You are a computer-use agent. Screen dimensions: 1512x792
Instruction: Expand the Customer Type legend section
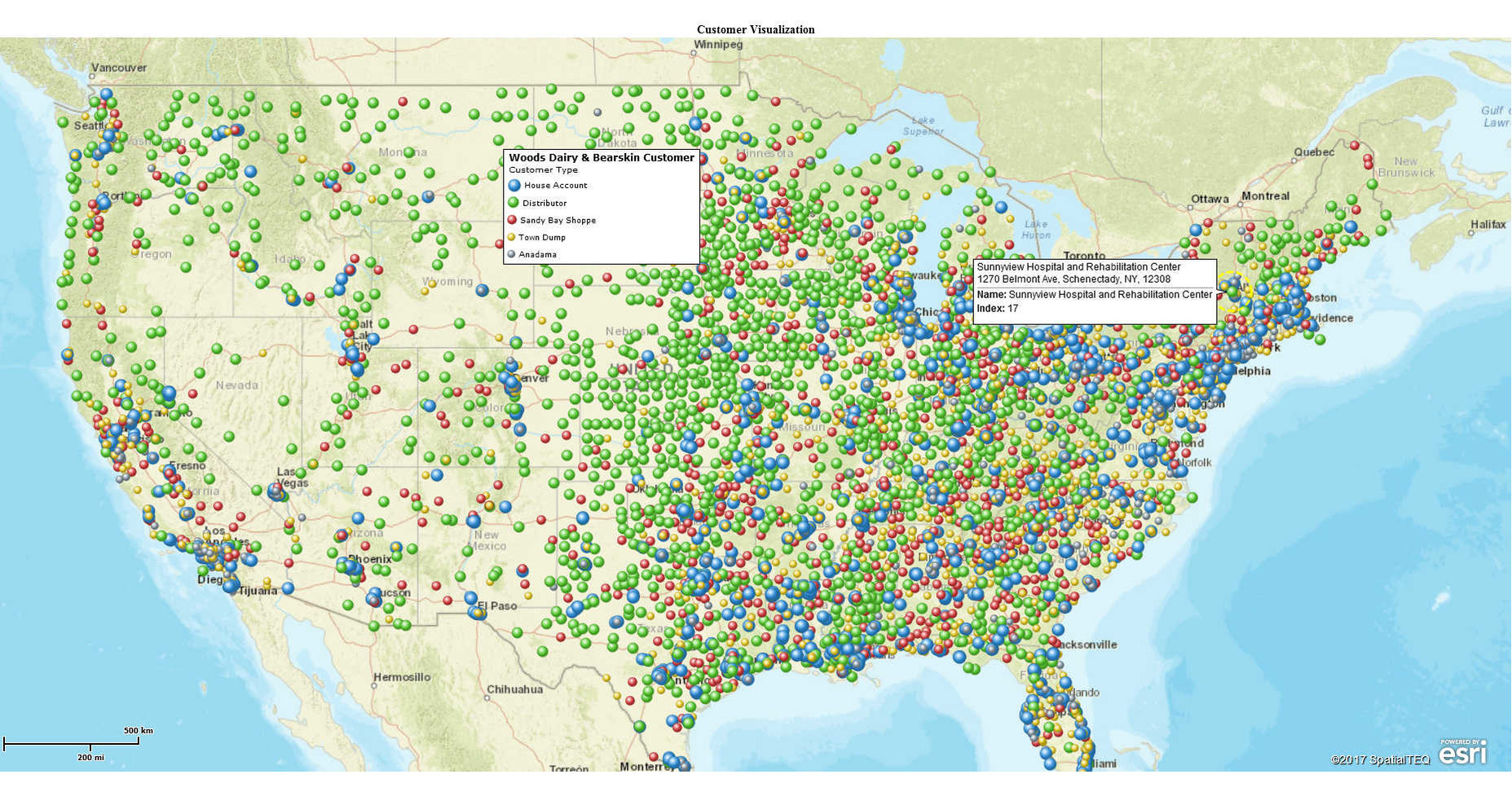click(542, 169)
